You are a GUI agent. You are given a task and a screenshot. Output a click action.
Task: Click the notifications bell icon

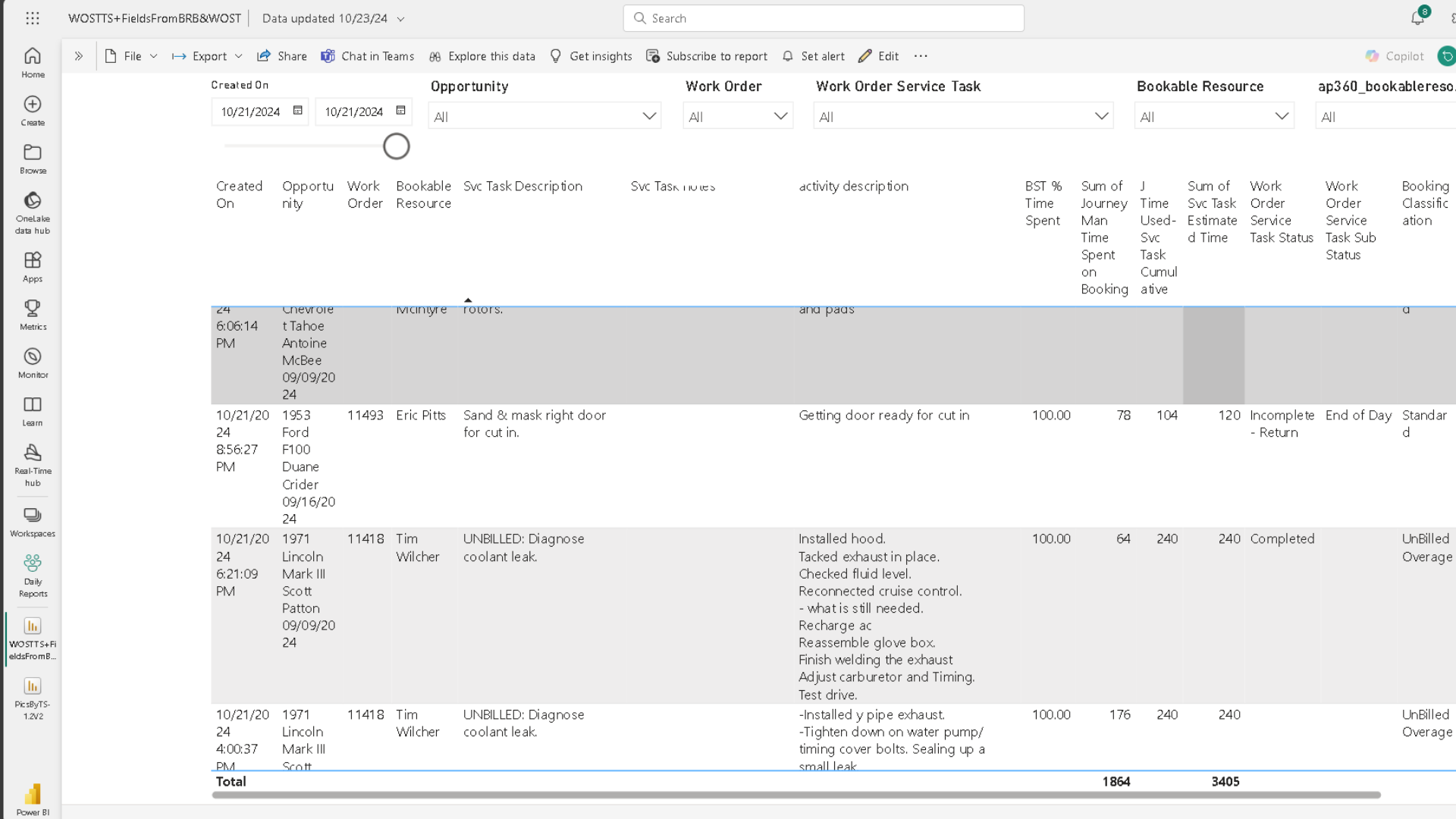click(1417, 18)
